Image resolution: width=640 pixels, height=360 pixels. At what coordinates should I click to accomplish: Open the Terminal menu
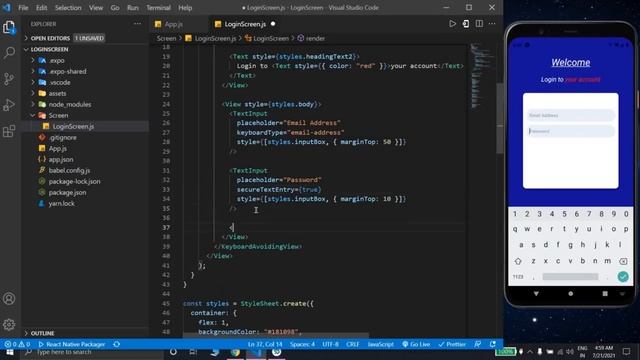pyautogui.click(x=158, y=7)
